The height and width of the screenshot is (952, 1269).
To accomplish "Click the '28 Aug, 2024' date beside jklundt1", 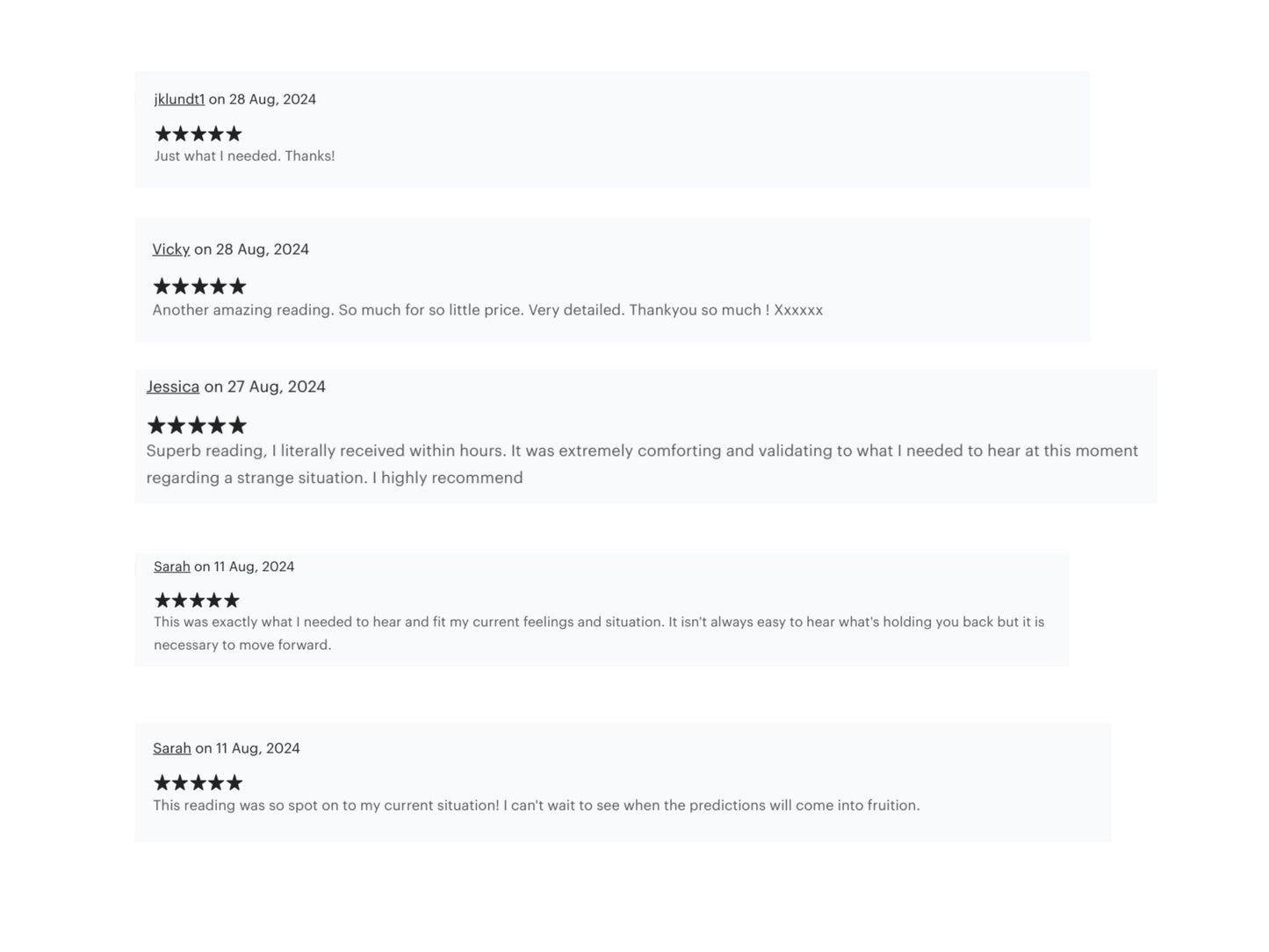I will 272,99.
